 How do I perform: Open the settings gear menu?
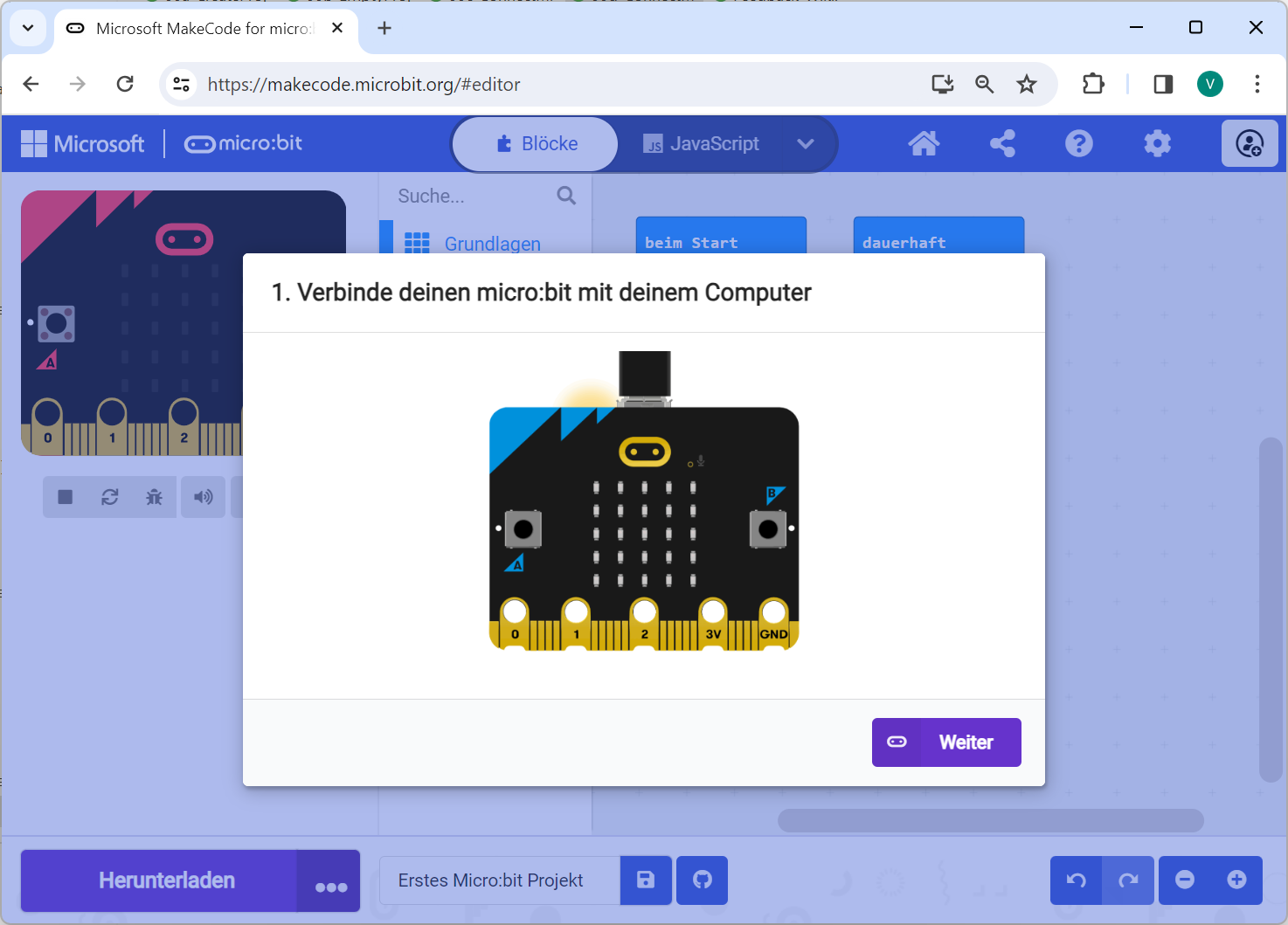1157,143
